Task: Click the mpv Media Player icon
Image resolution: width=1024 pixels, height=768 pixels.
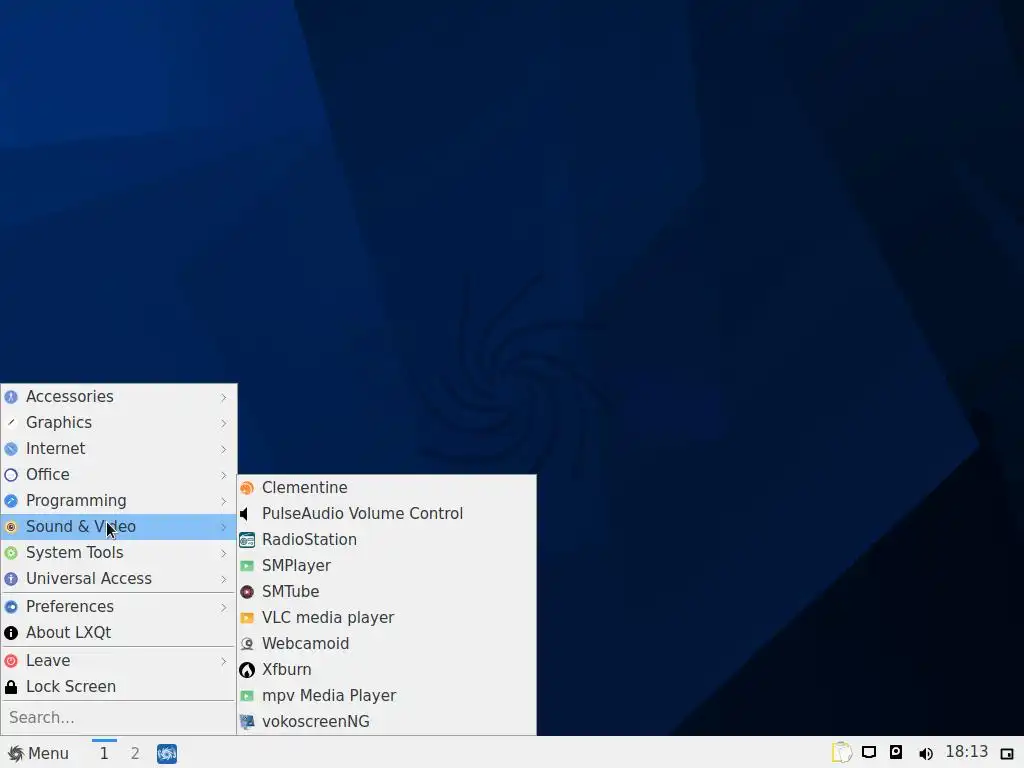Action: click(x=247, y=696)
